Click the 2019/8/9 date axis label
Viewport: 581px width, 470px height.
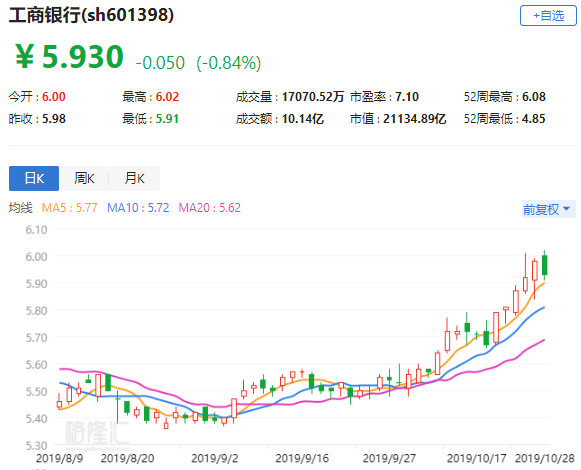[x=59, y=458]
